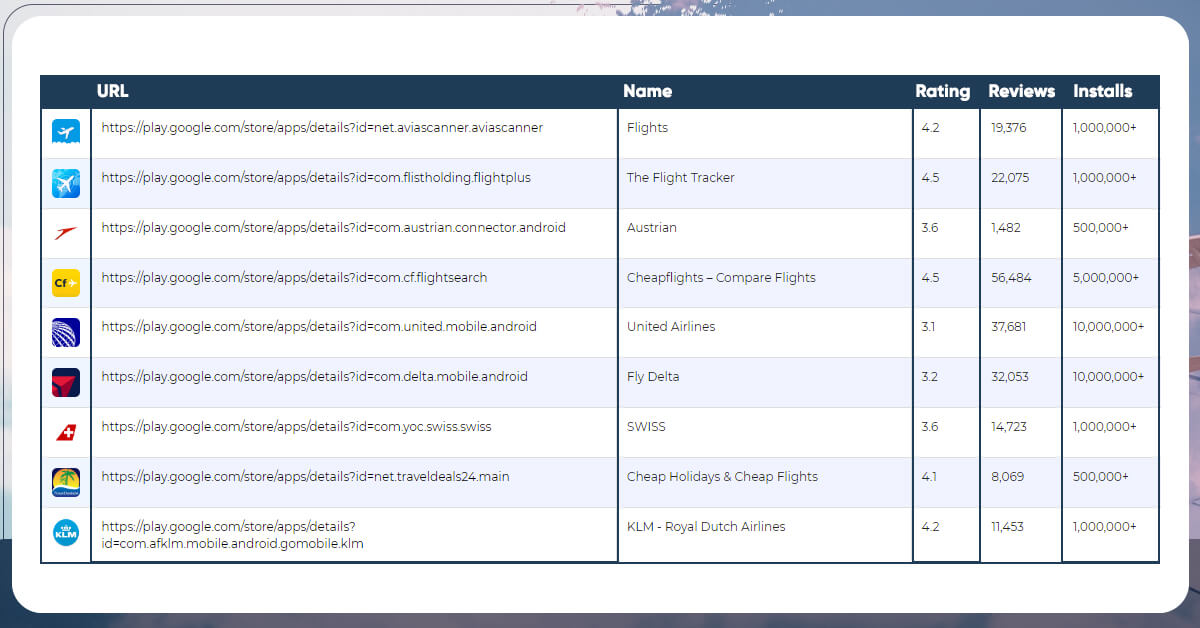Click the SWISS red cross icon
The height and width of the screenshot is (628, 1200).
(66, 432)
